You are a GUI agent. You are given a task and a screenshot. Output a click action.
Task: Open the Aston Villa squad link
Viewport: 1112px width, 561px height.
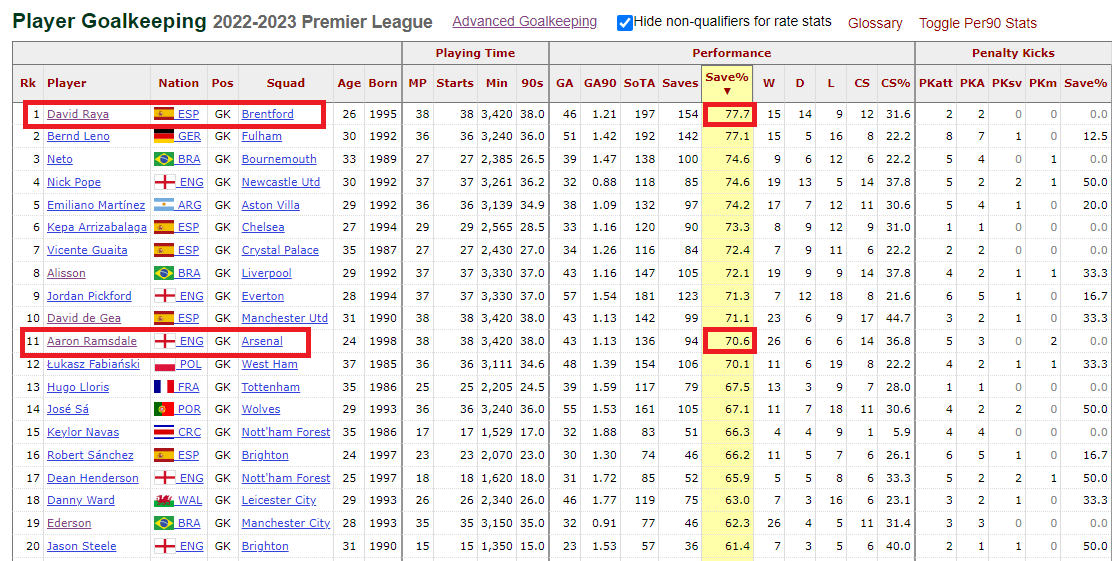pyautogui.click(x=271, y=205)
